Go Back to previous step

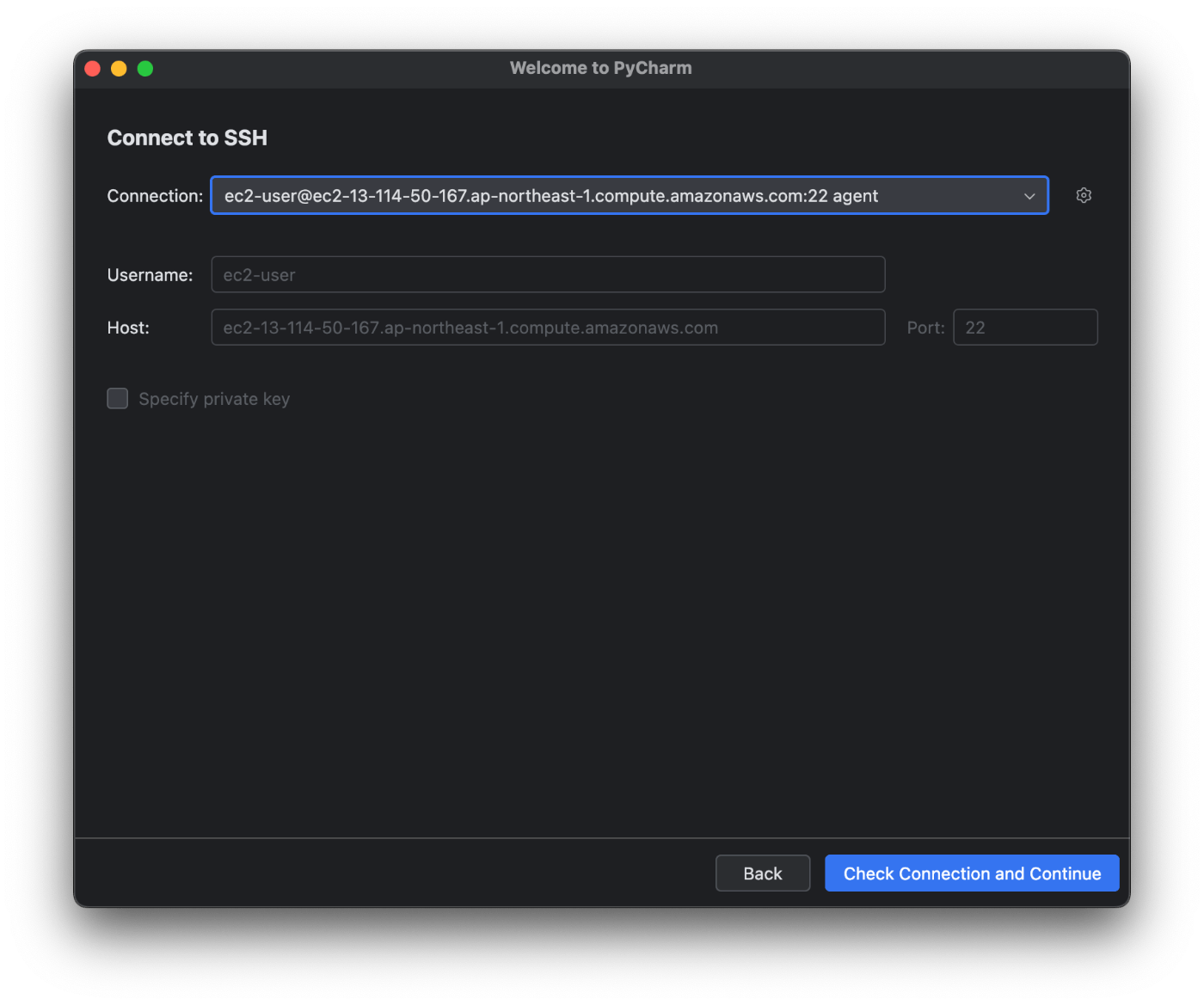pyautogui.click(x=763, y=873)
